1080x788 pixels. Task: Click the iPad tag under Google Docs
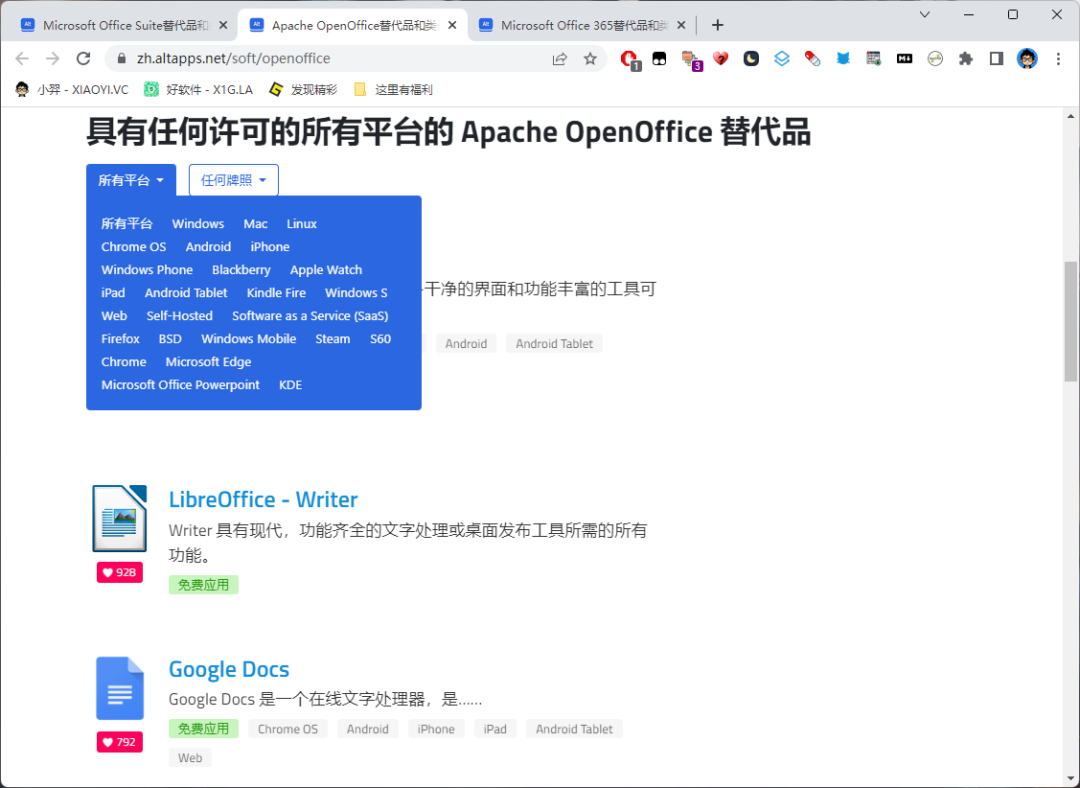coord(495,729)
